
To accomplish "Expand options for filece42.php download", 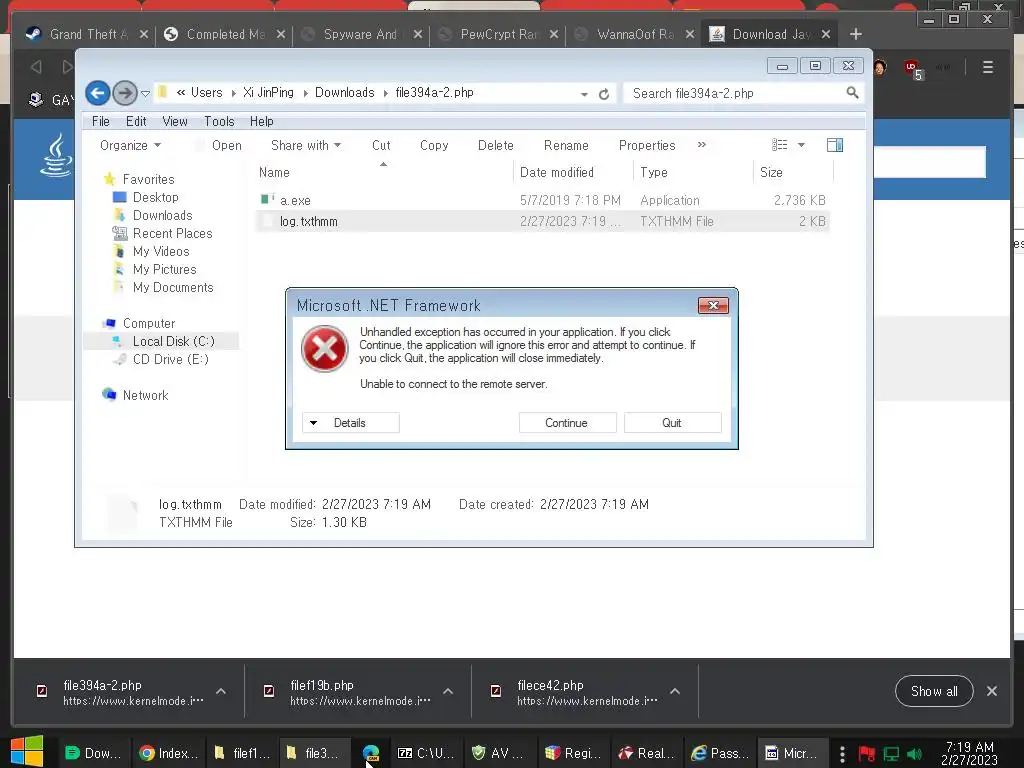I will pyautogui.click(x=675, y=691).
